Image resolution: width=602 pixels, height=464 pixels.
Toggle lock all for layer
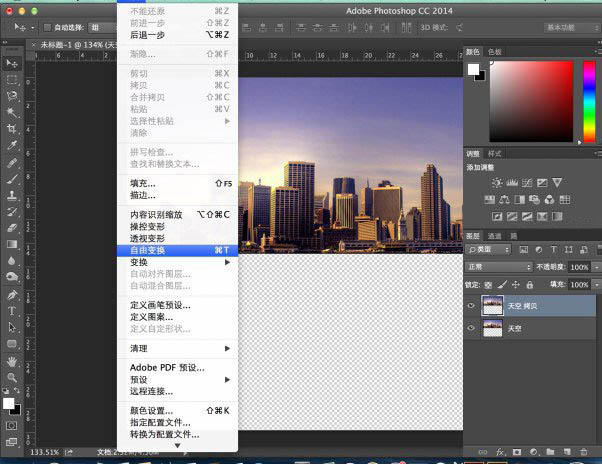pos(529,285)
